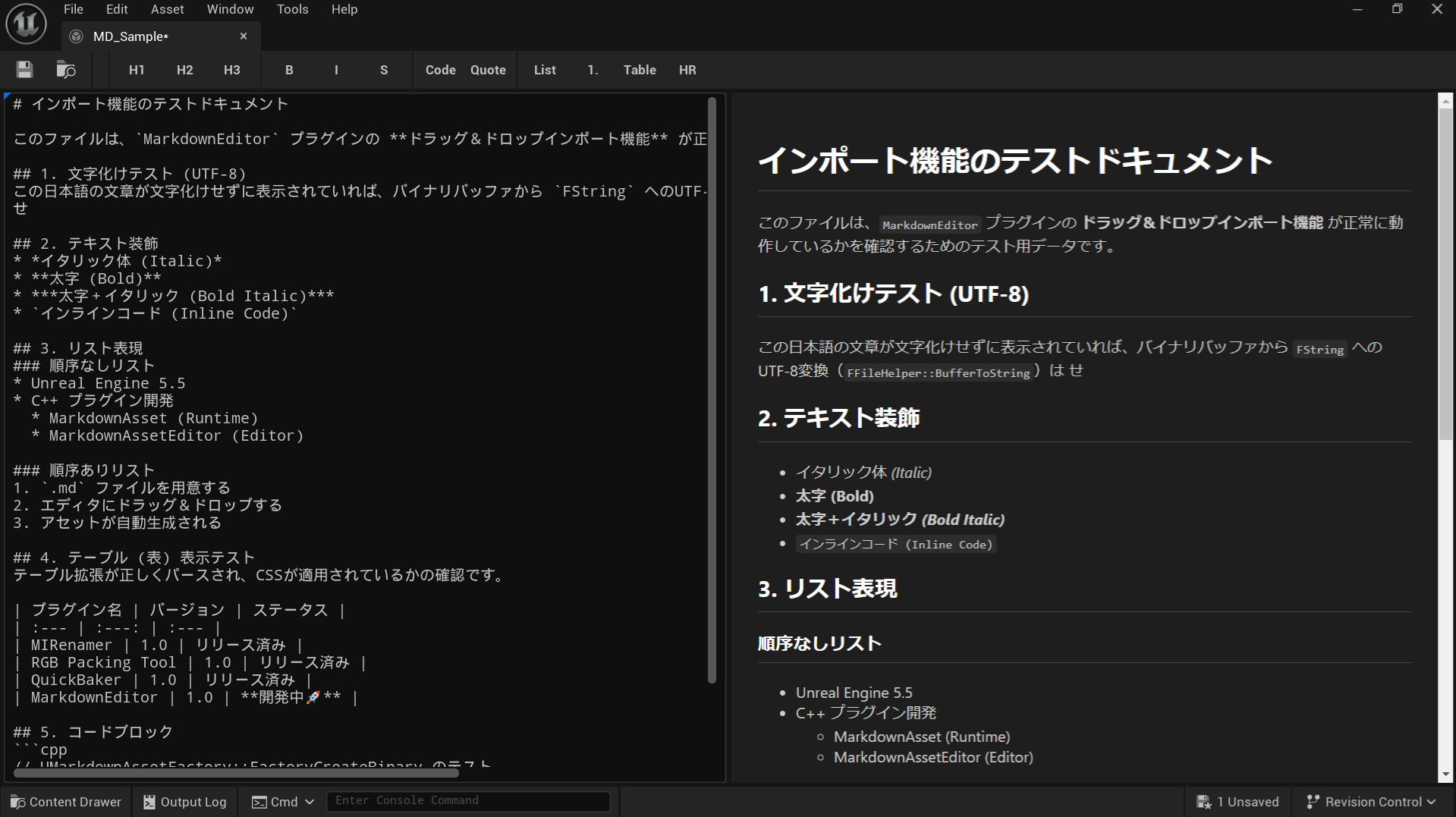1456x817 pixels.
Task: Open the Tools menu
Action: click(x=292, y=9)
